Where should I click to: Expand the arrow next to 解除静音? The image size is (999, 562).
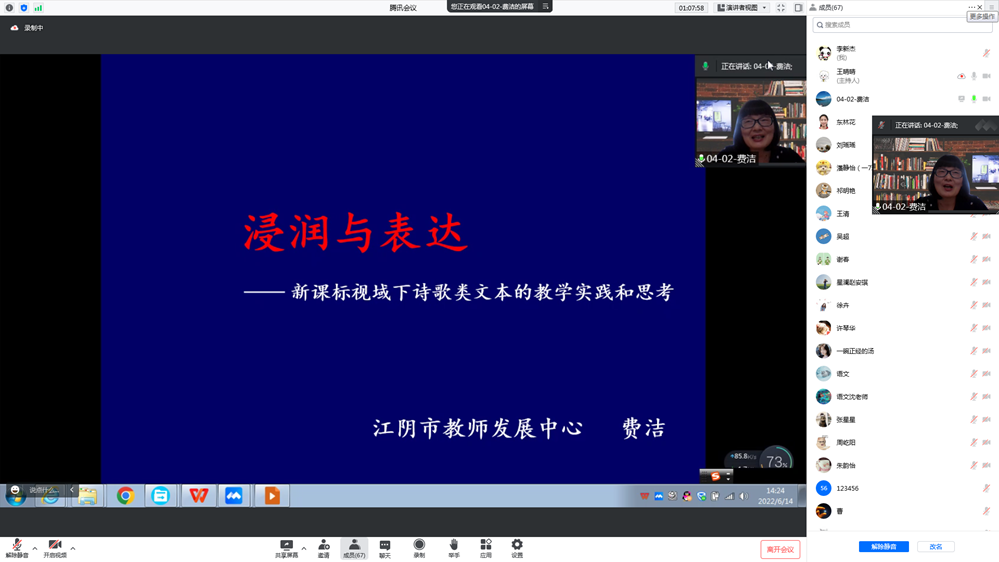point(35,548)
